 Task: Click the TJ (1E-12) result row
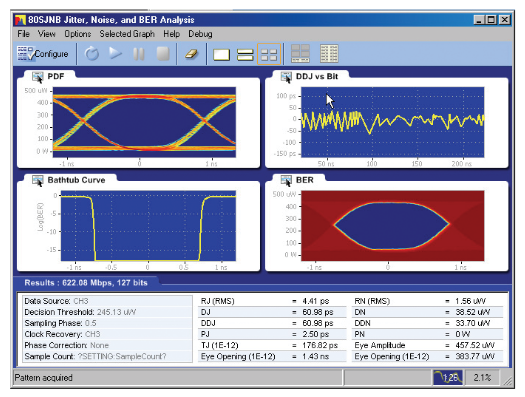(272, 345)
